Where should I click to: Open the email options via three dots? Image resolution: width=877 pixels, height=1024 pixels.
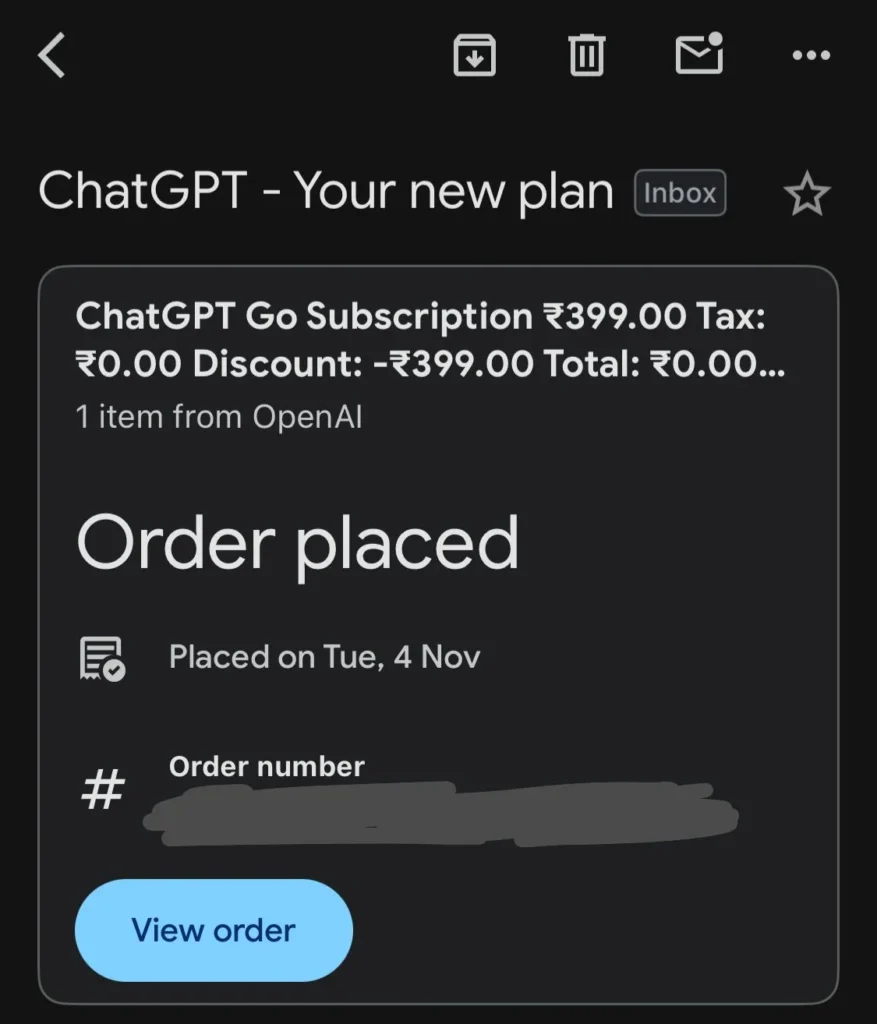[x=810, y=55]
